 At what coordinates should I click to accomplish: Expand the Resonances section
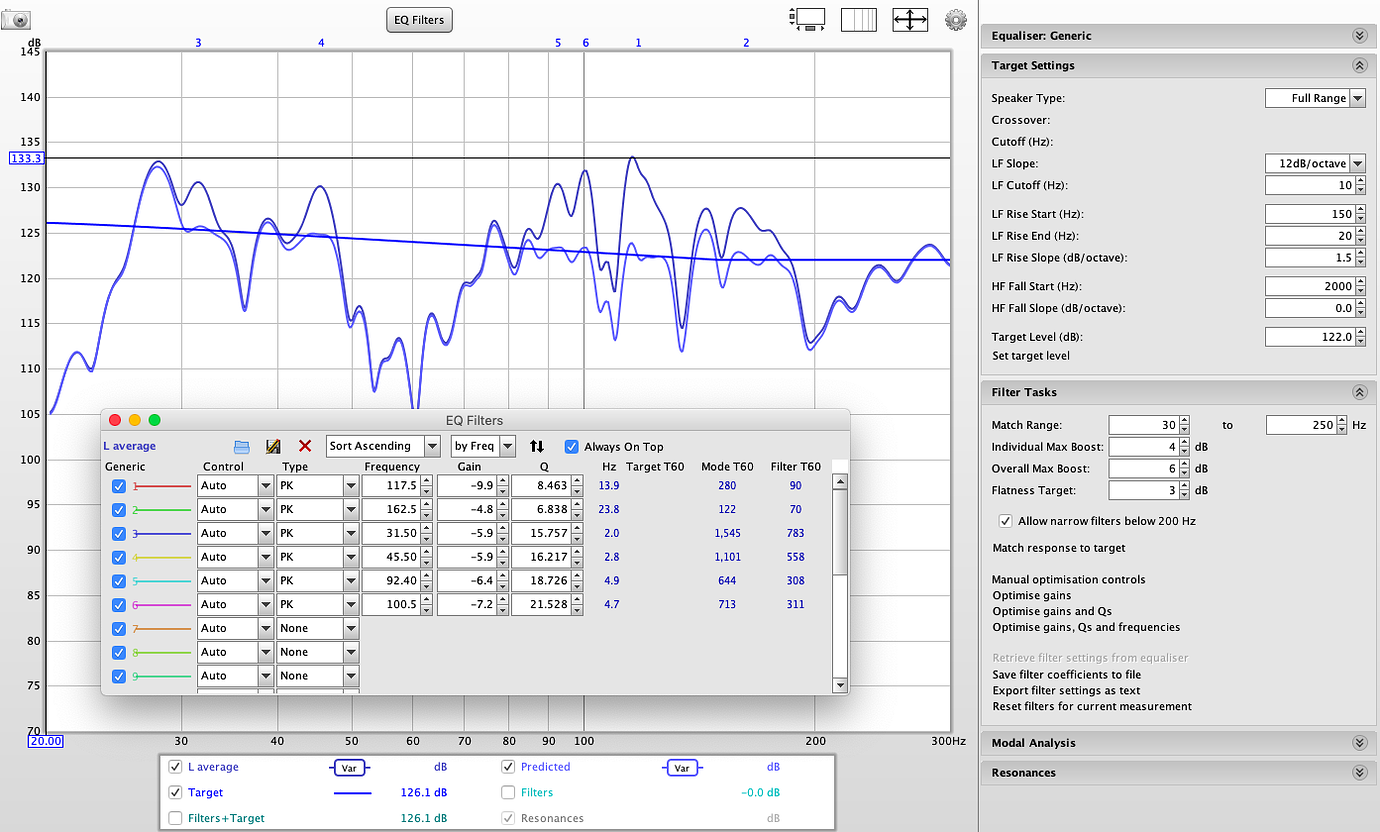coord(1359,772)
